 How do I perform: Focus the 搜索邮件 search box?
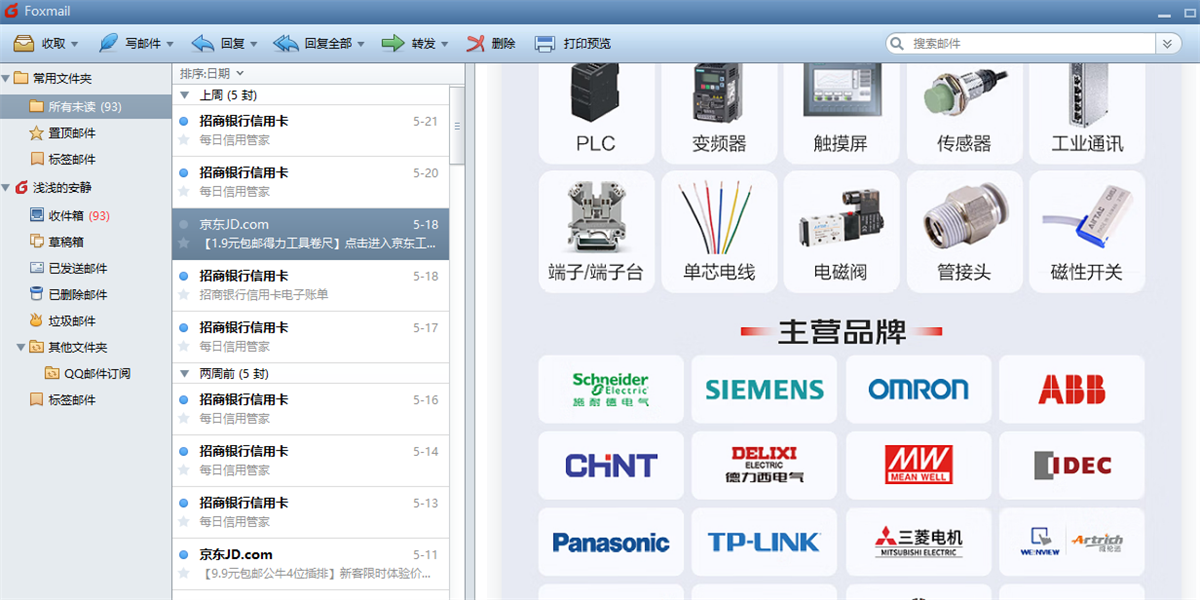(1020, 44)
